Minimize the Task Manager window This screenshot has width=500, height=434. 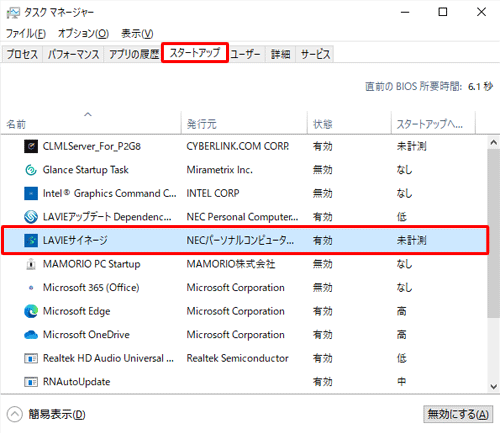click(405, 12)
